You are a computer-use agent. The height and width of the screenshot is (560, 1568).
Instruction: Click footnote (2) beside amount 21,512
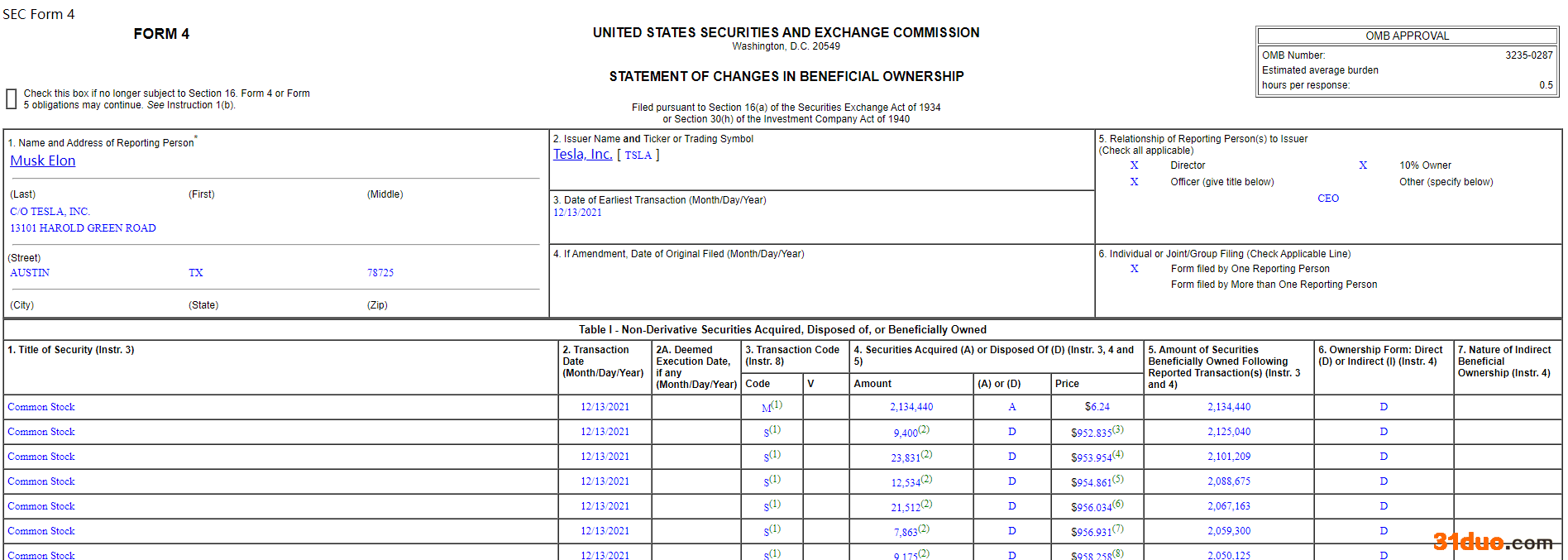tap(926, 504)
